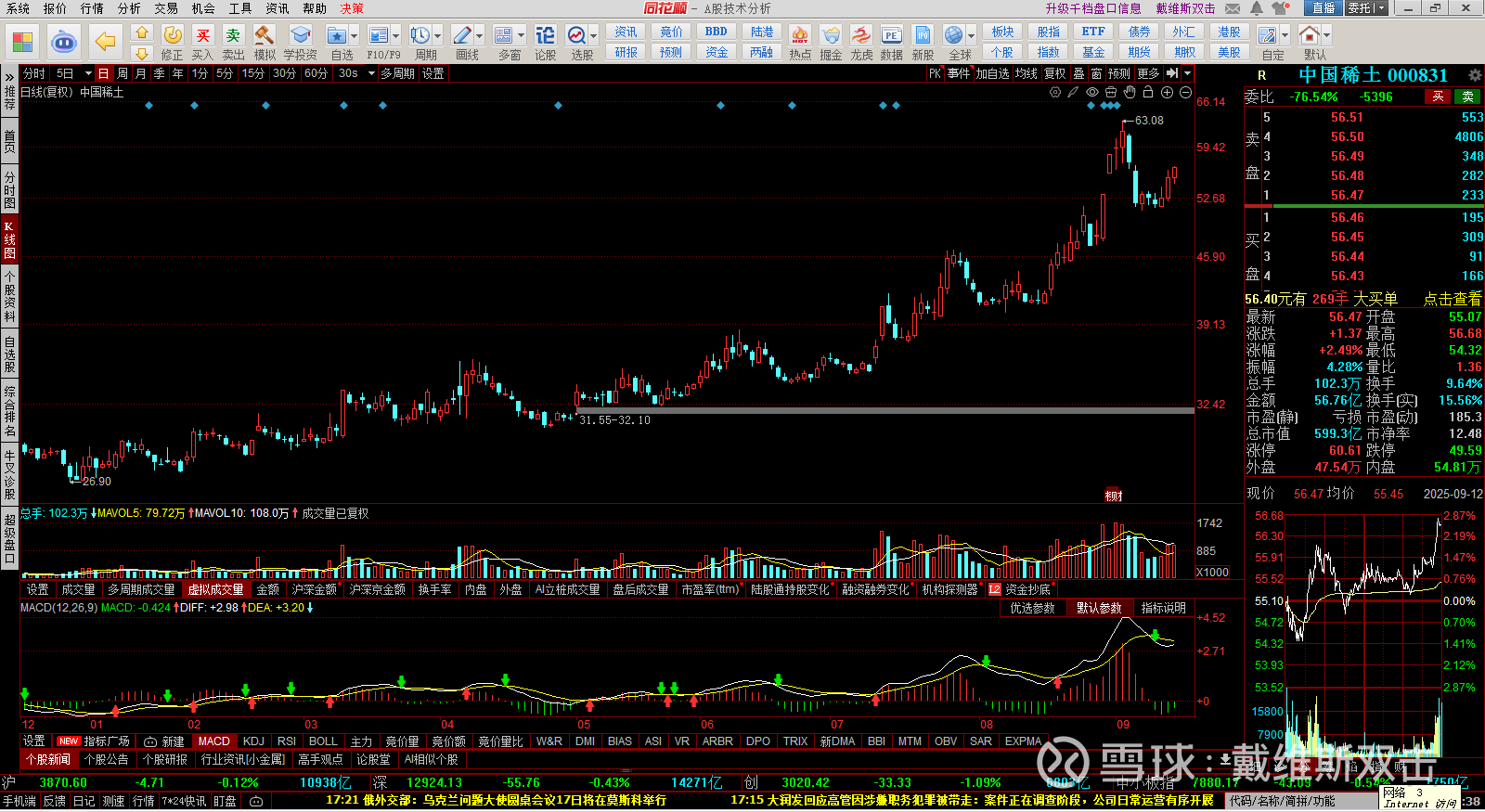
Task: Go back with the yellow left arrow
Action: coord(105,42)
